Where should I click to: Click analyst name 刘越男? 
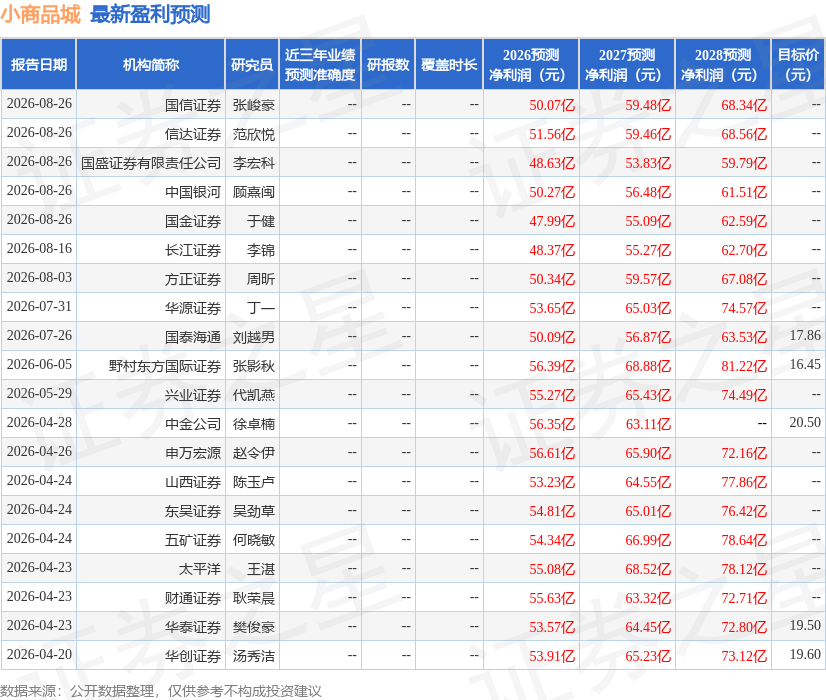[x=254, y=337]
